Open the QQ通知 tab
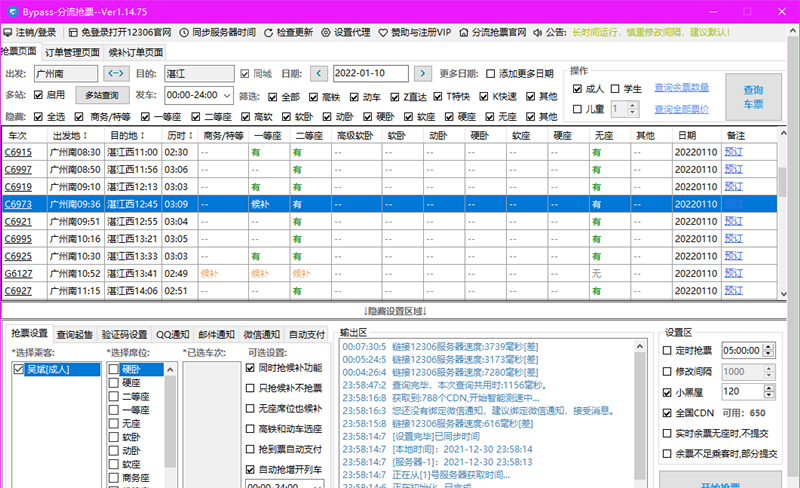 (172, 335)
